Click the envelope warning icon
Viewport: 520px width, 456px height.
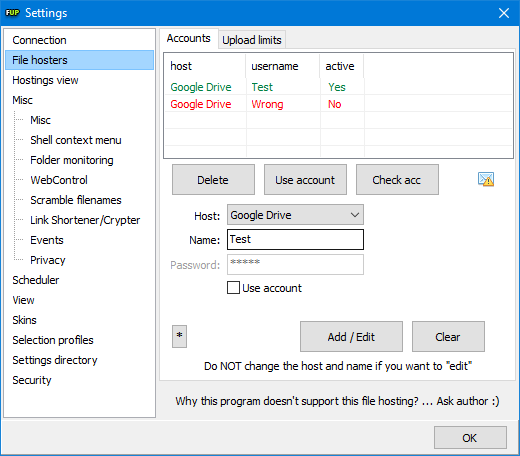[486, 179]
